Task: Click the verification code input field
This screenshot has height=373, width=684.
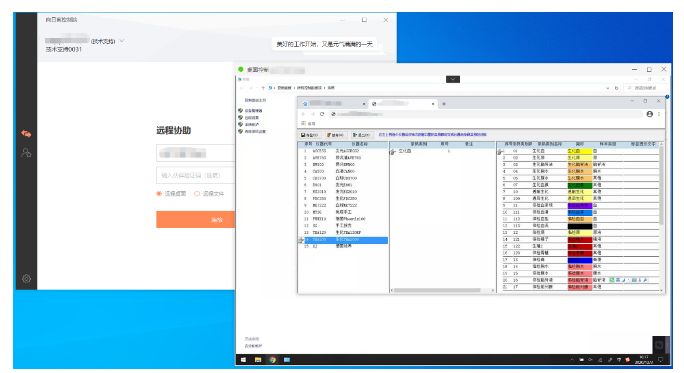Action: click(x=195, y=175)
